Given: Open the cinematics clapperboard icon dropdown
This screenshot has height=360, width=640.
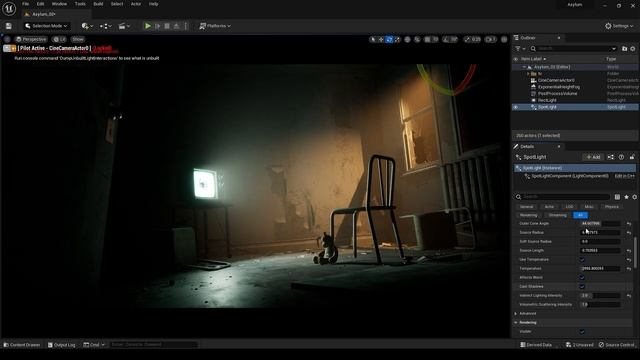Looking at the screenshot, I should [x=124, y=26].
